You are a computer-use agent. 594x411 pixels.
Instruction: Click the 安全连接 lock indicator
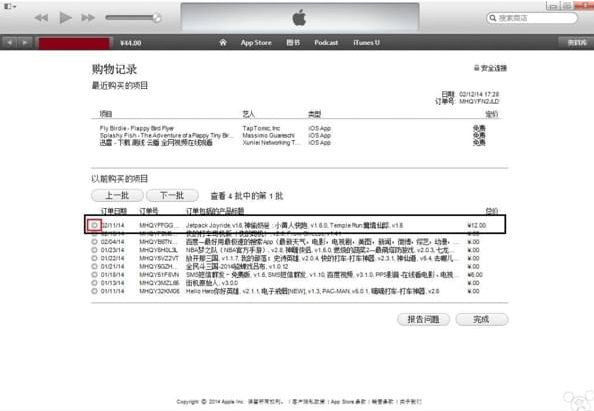(490, 68)
